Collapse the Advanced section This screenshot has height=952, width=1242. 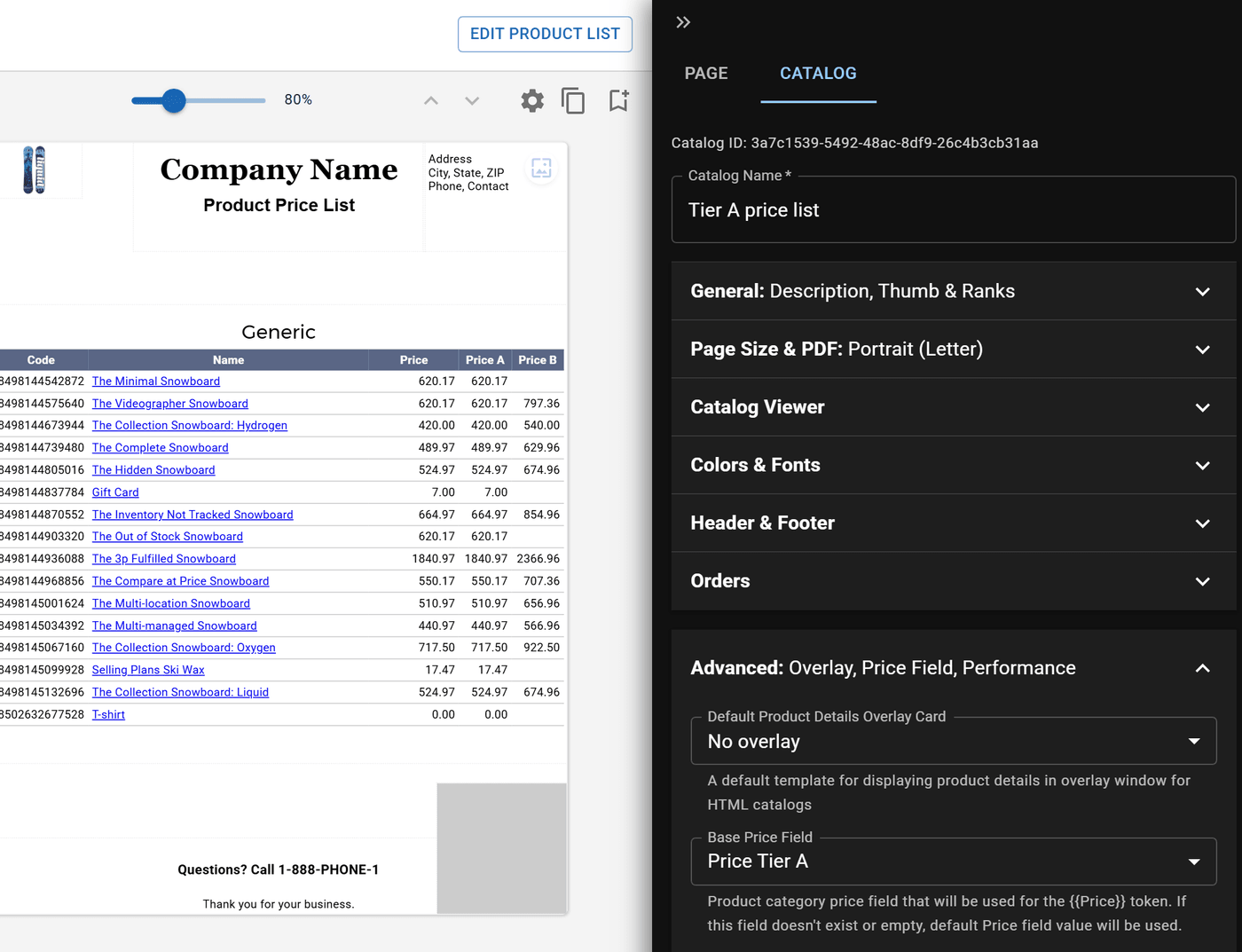click(x=954, y=668)
